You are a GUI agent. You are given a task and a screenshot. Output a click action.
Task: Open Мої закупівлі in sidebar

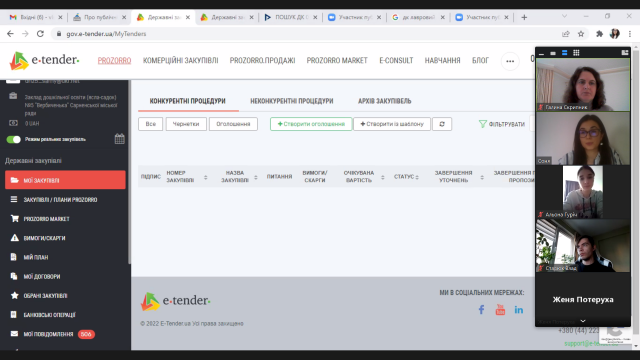coord(65,180)
